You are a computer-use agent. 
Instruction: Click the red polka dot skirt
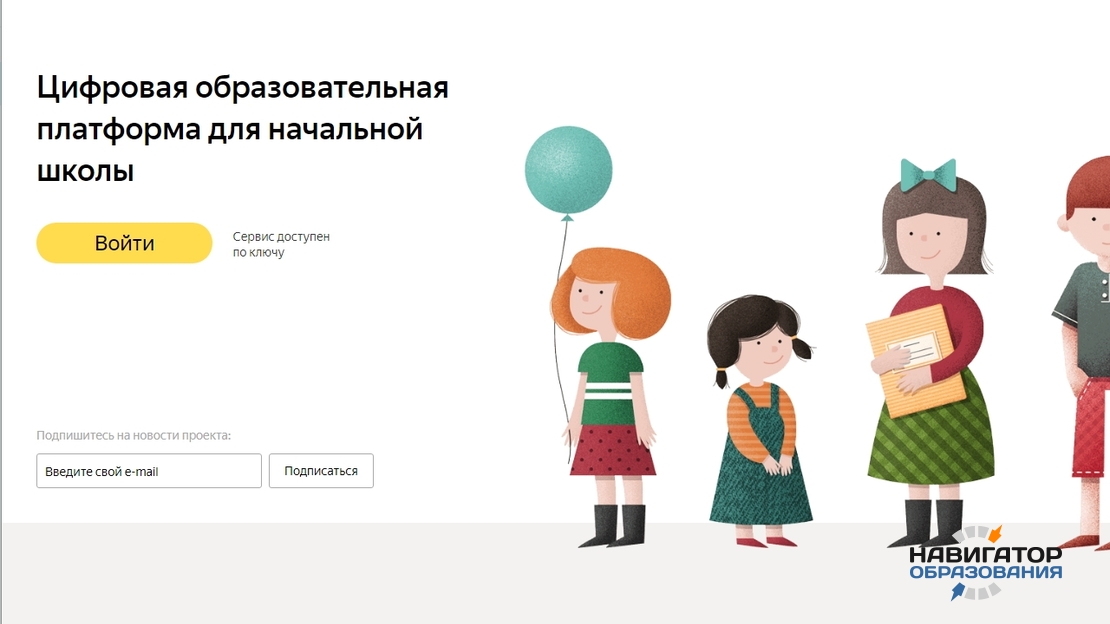pyautogui.click(x=613, y=450)
